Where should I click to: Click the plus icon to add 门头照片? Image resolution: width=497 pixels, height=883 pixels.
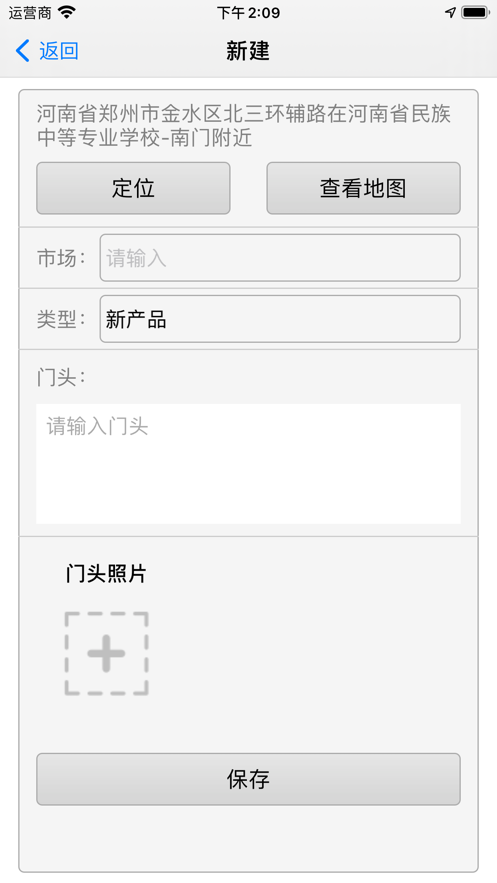click(106, 653)
